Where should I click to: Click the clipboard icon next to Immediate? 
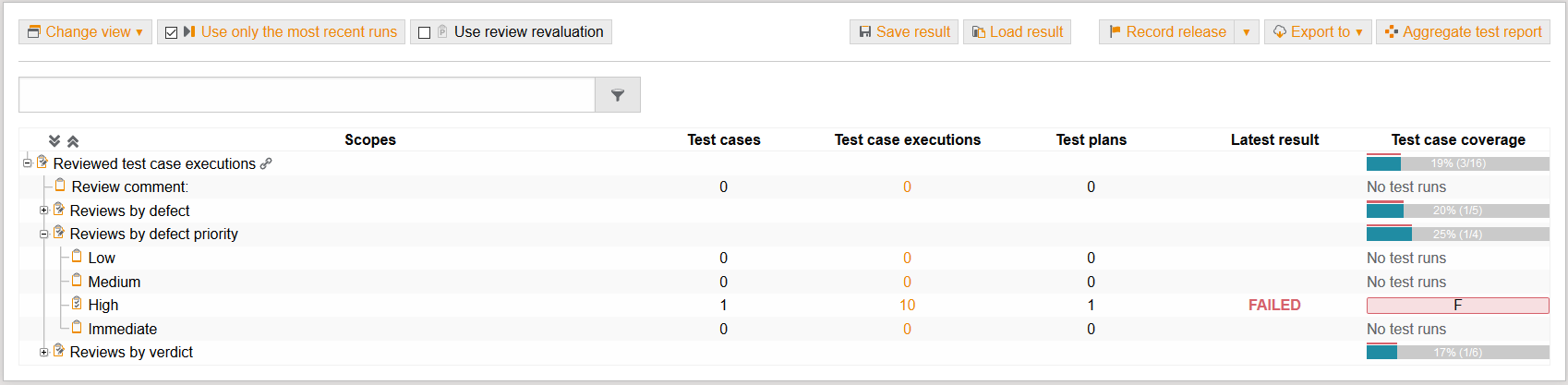pyautogui.click(x=77, y=328)
